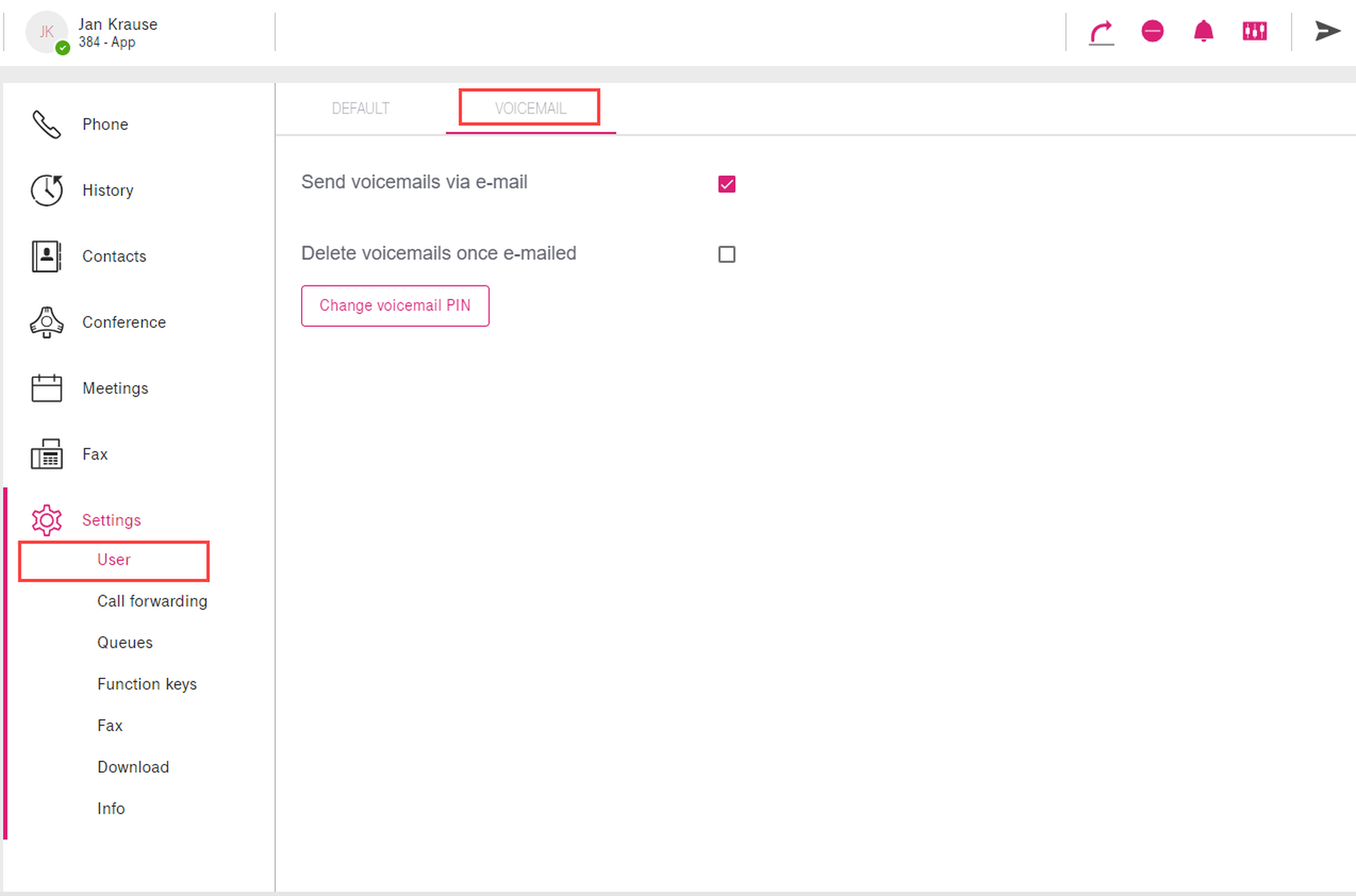Open Conference via speakerphone icon

[x=46, y=323]
